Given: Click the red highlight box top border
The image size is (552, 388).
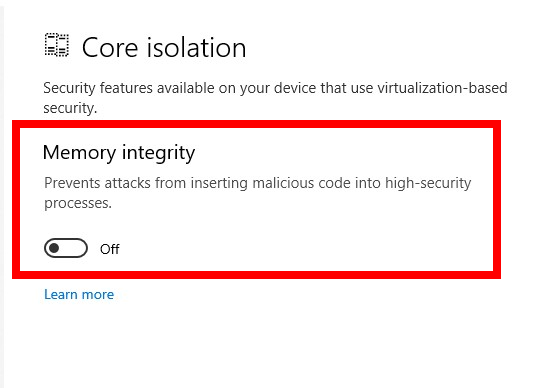Looking at the screenshot, I should click(256, 124).
